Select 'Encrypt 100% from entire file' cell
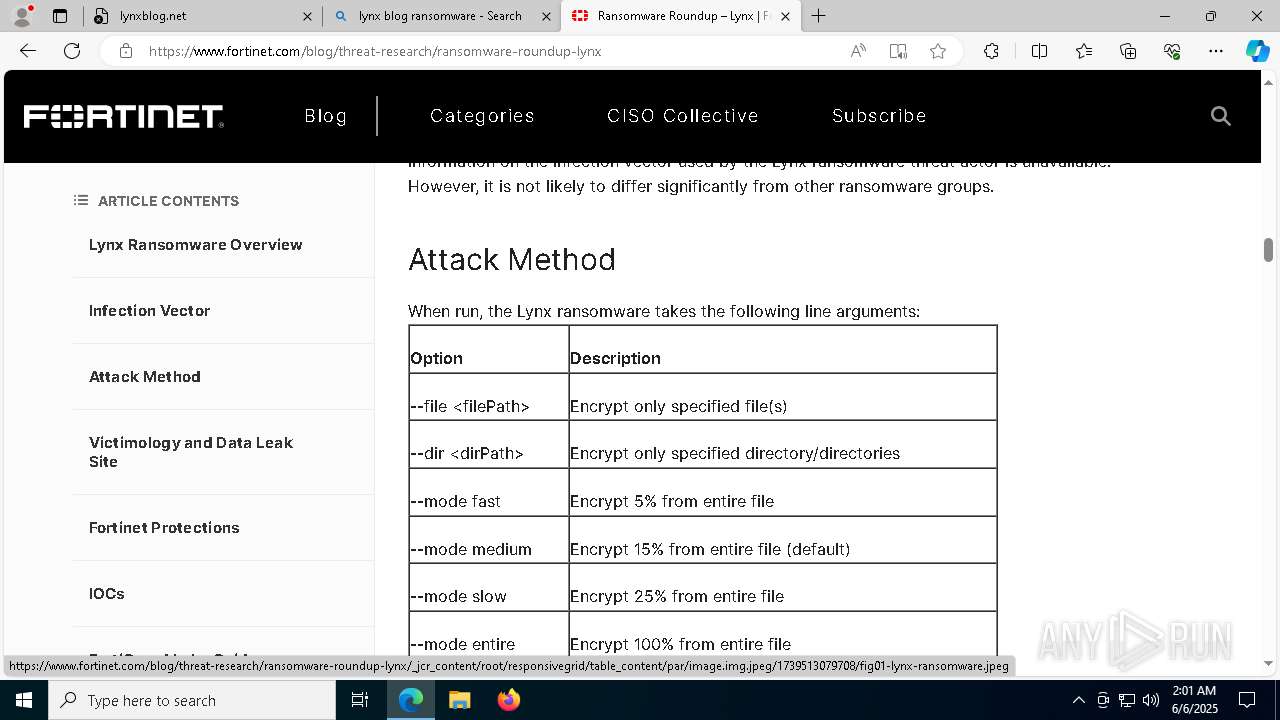The image size is (1280, 720). 782,635
